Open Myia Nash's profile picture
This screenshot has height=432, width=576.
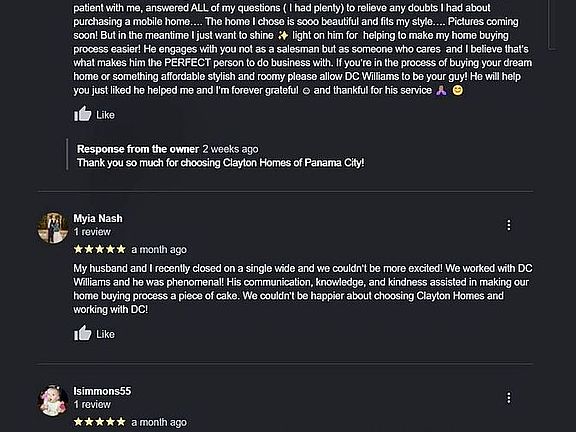(x=53, y=228)
